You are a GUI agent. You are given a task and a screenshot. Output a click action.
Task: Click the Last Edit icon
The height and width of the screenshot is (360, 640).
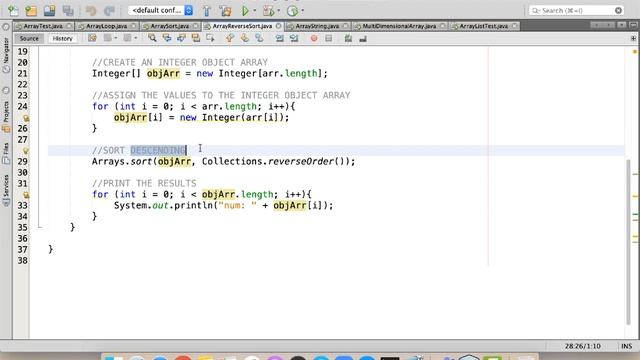coord(92,38)
